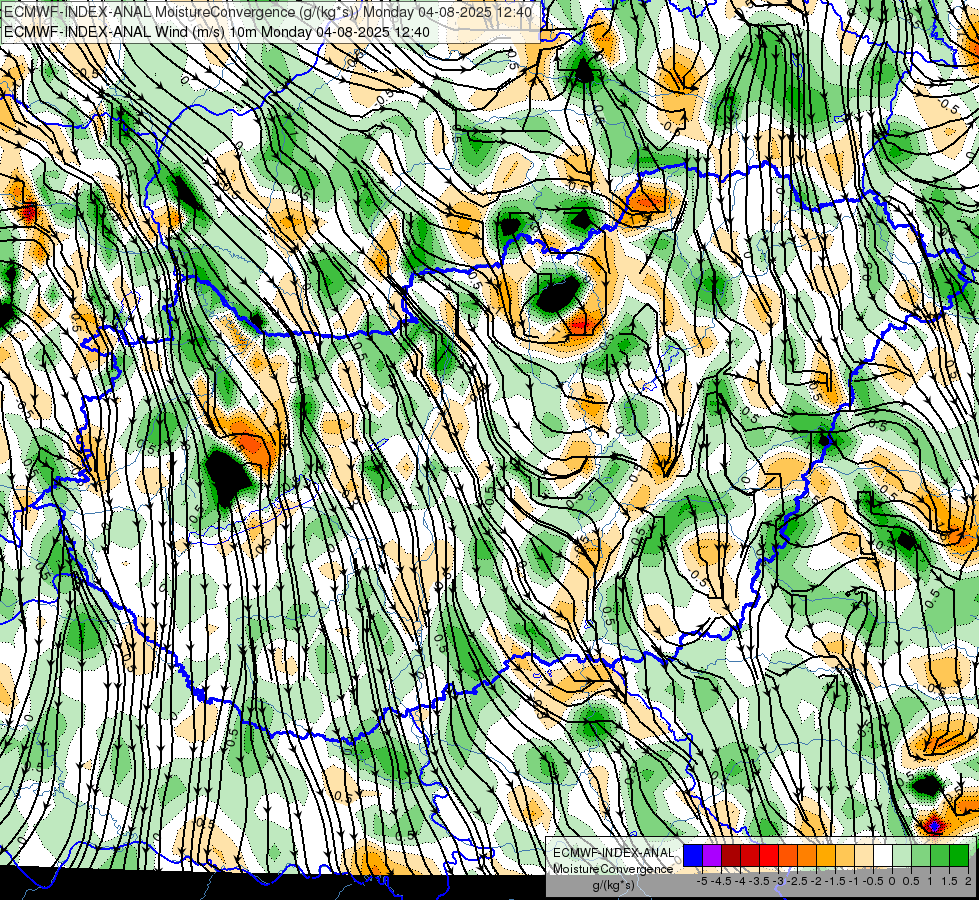Click the legend tick value -3.5
The image size is (979, 900).
click(x=759, y=881)
